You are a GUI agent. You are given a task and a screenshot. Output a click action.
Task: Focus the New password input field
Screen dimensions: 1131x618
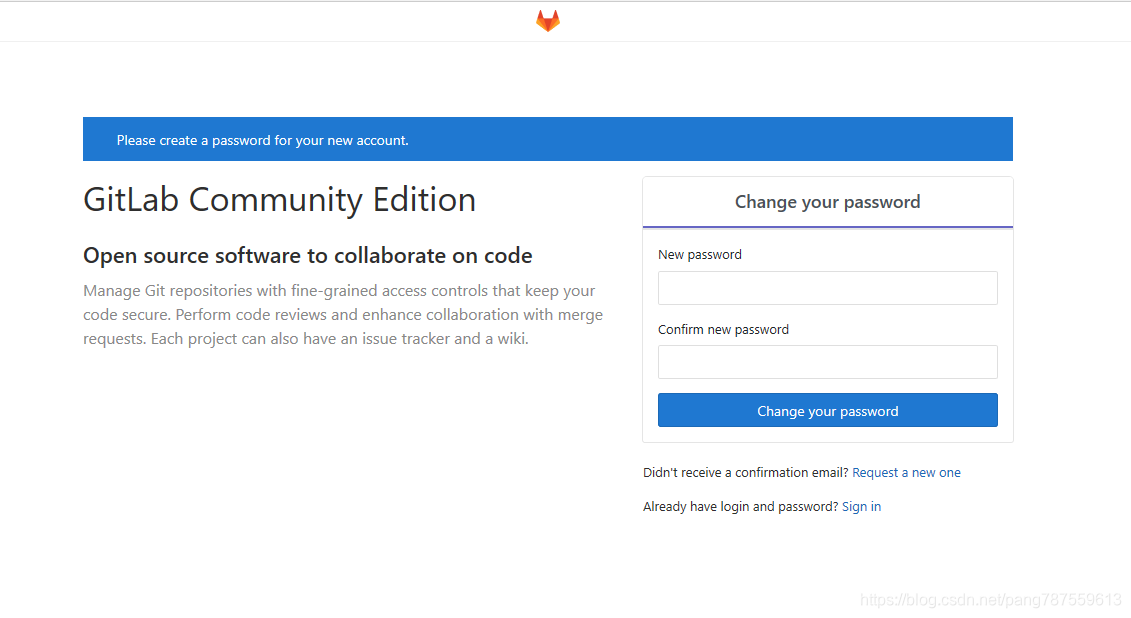tap(827, 288)
